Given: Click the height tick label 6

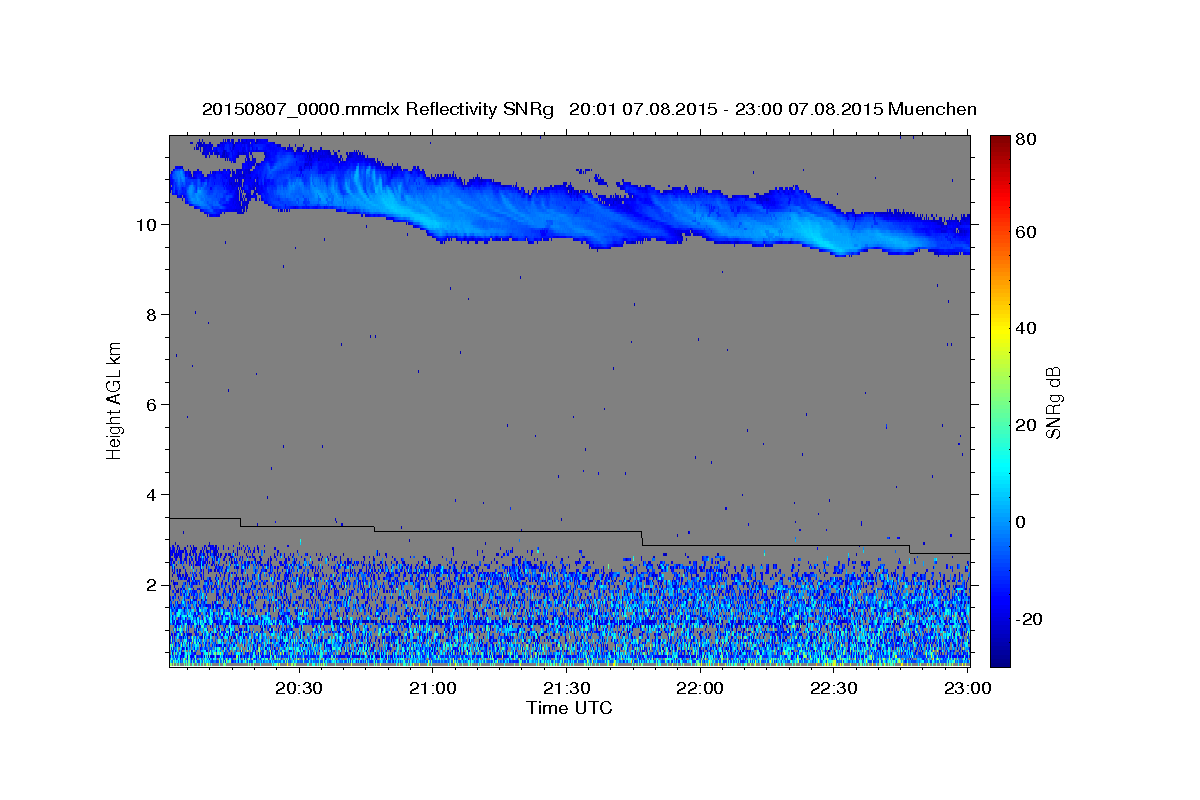Looking at the screenshot, I should (x=152, y=404).
